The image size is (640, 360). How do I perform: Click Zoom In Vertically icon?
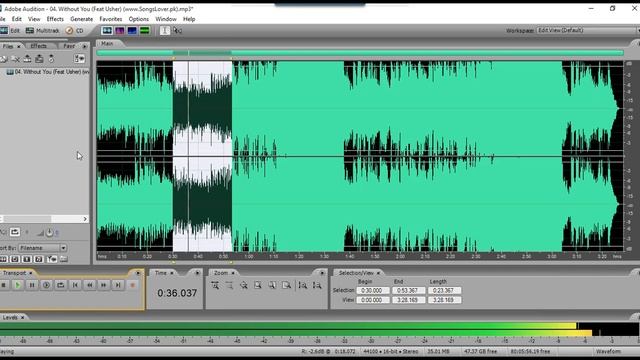point(303,285)
